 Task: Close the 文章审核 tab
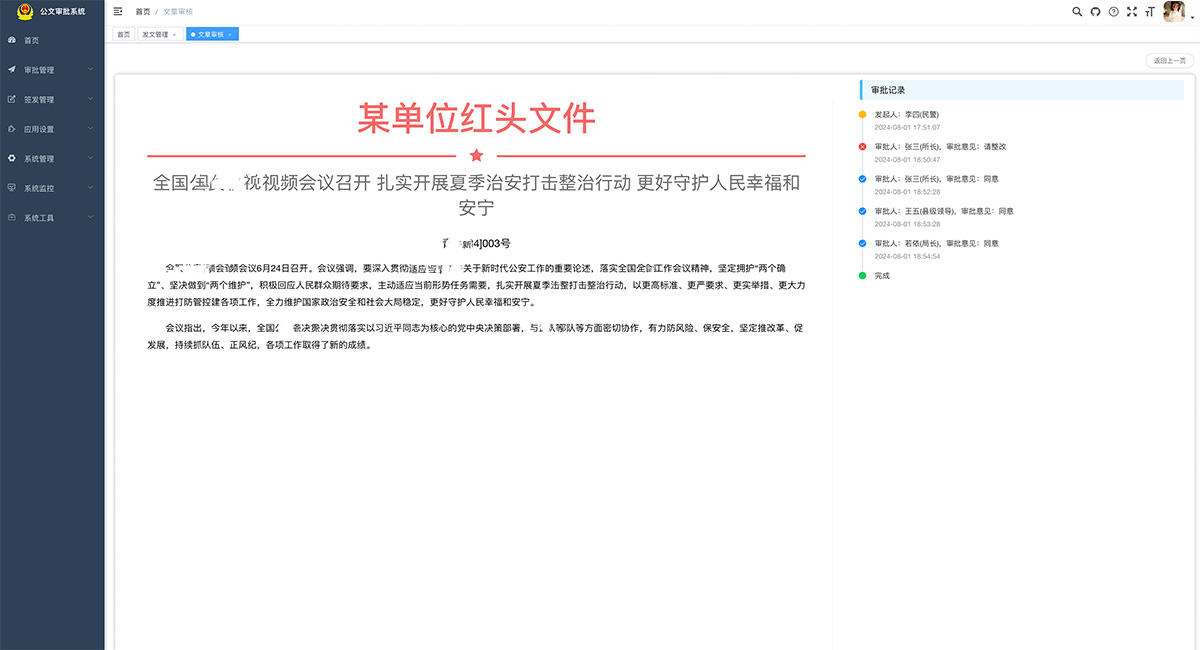(x=230, y=34)
